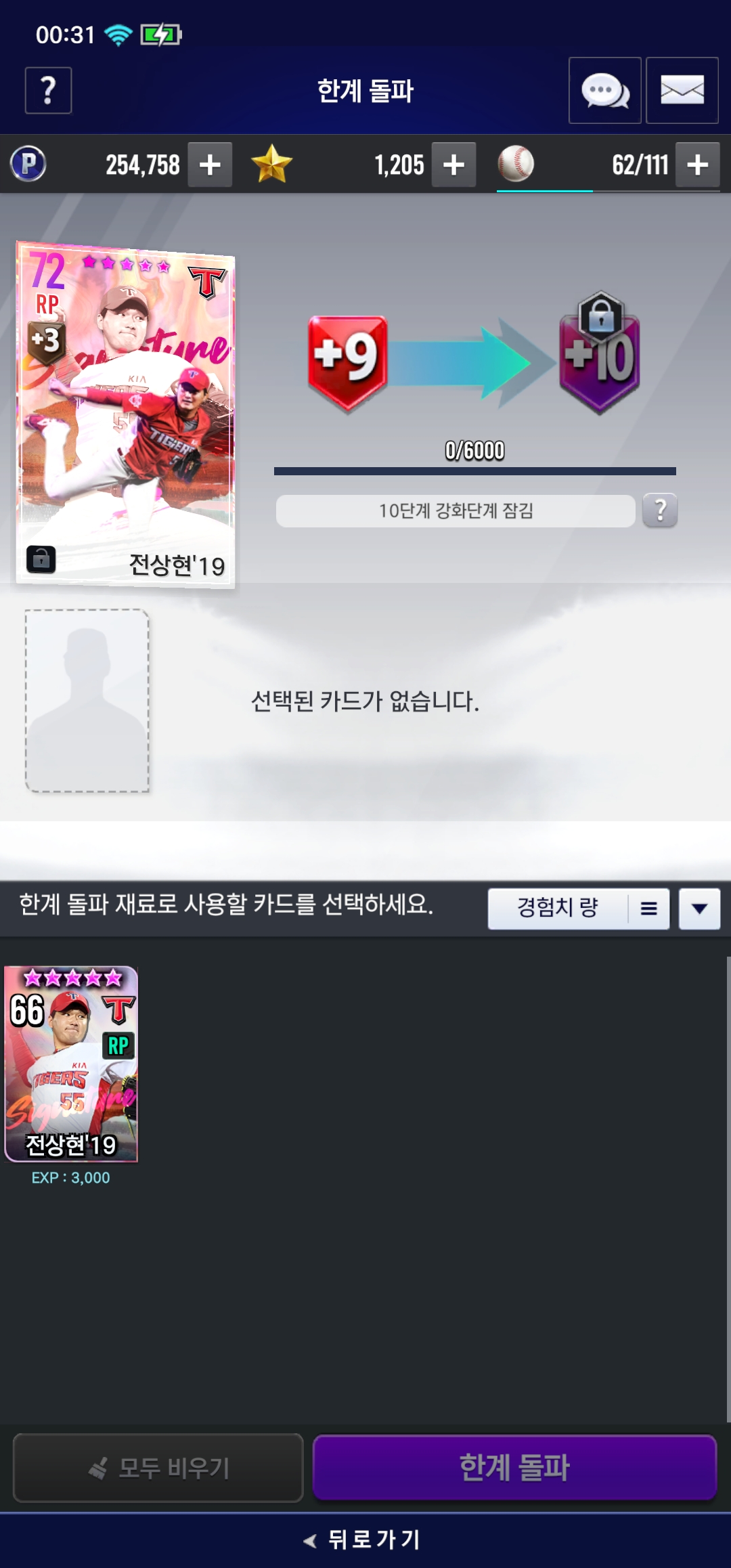Tap the gold star currency icon

click(271, 164)
